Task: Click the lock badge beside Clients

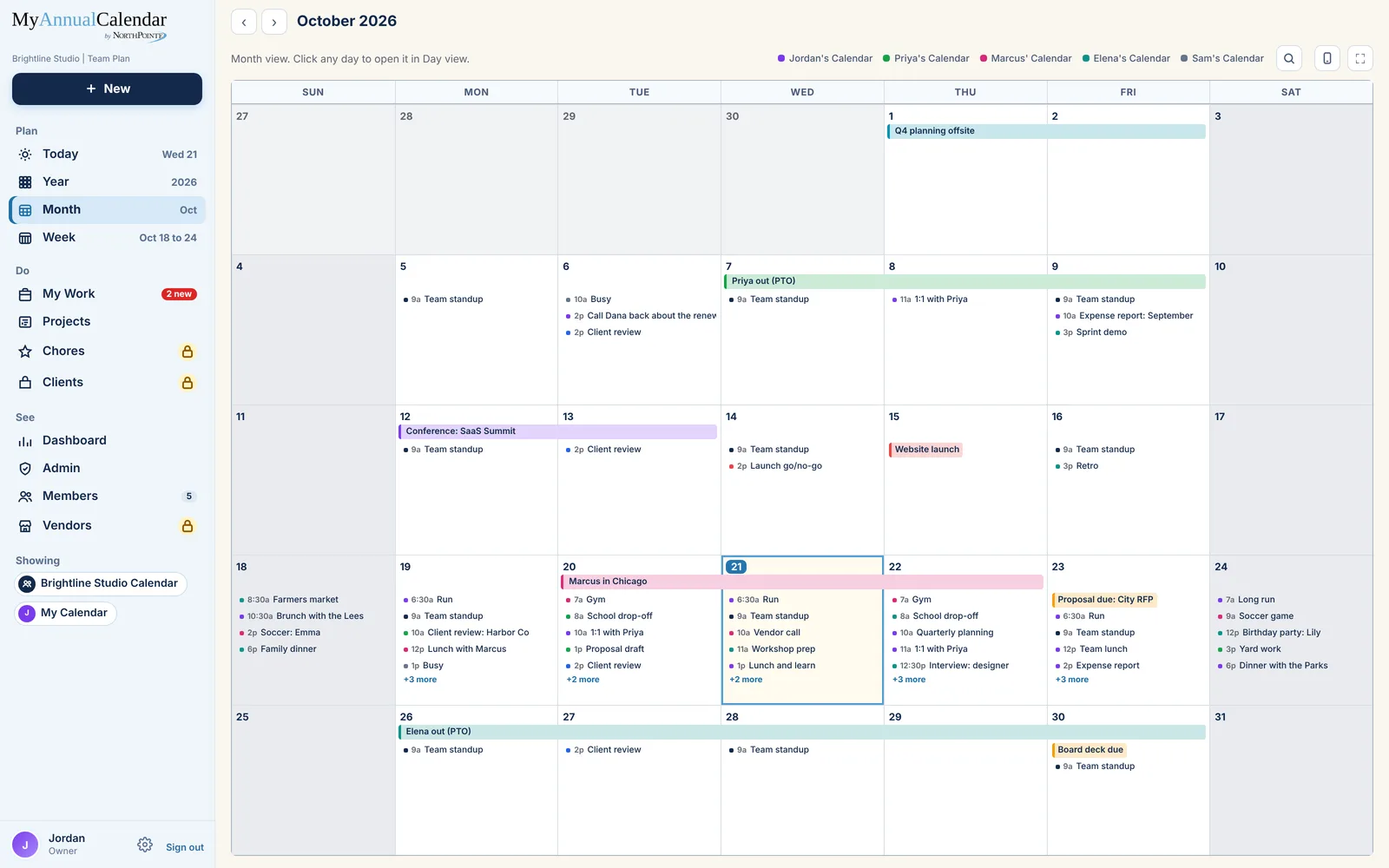Action: 188,383
